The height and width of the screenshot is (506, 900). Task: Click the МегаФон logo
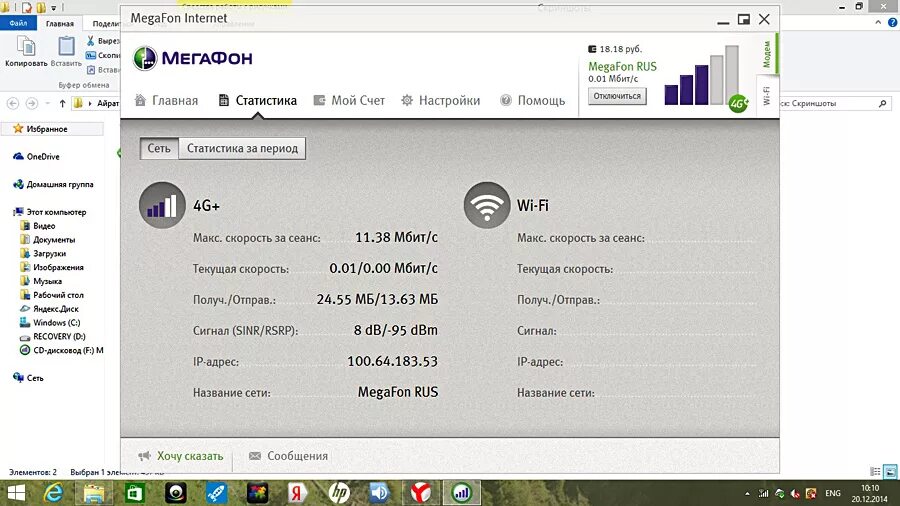[x=192, y=58]
